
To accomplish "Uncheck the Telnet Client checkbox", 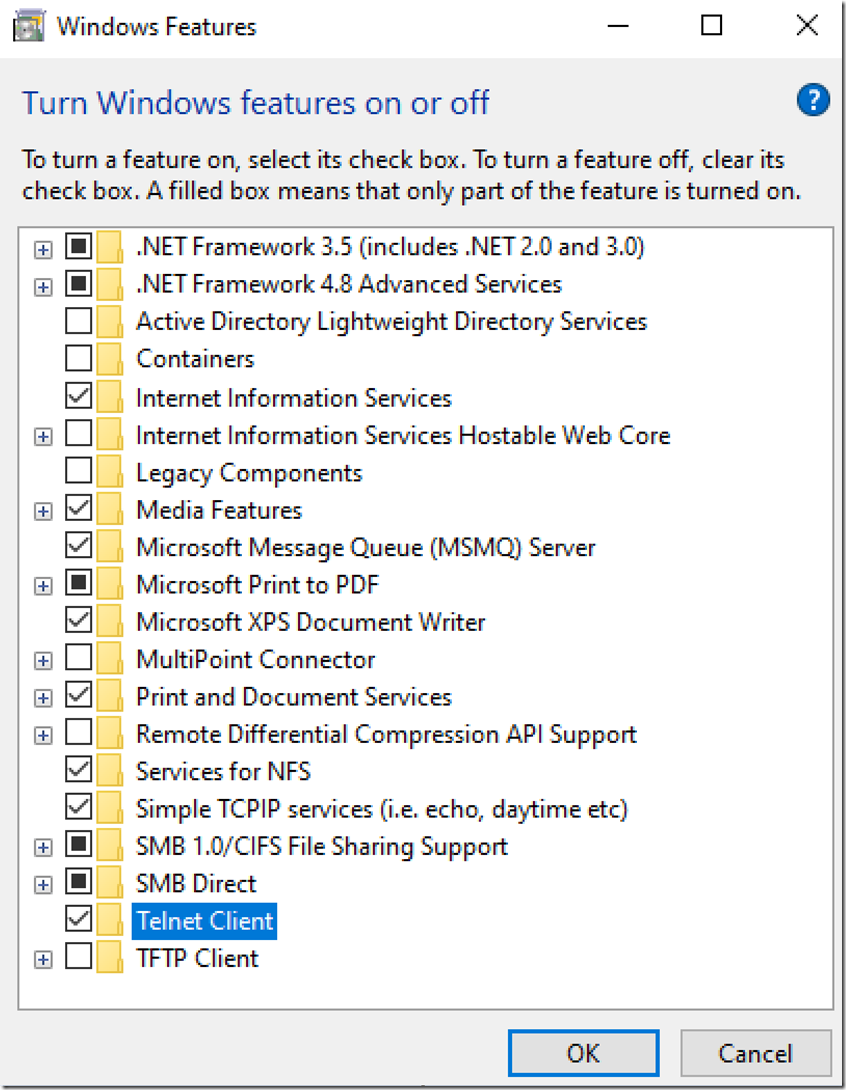I will point(79,920).
